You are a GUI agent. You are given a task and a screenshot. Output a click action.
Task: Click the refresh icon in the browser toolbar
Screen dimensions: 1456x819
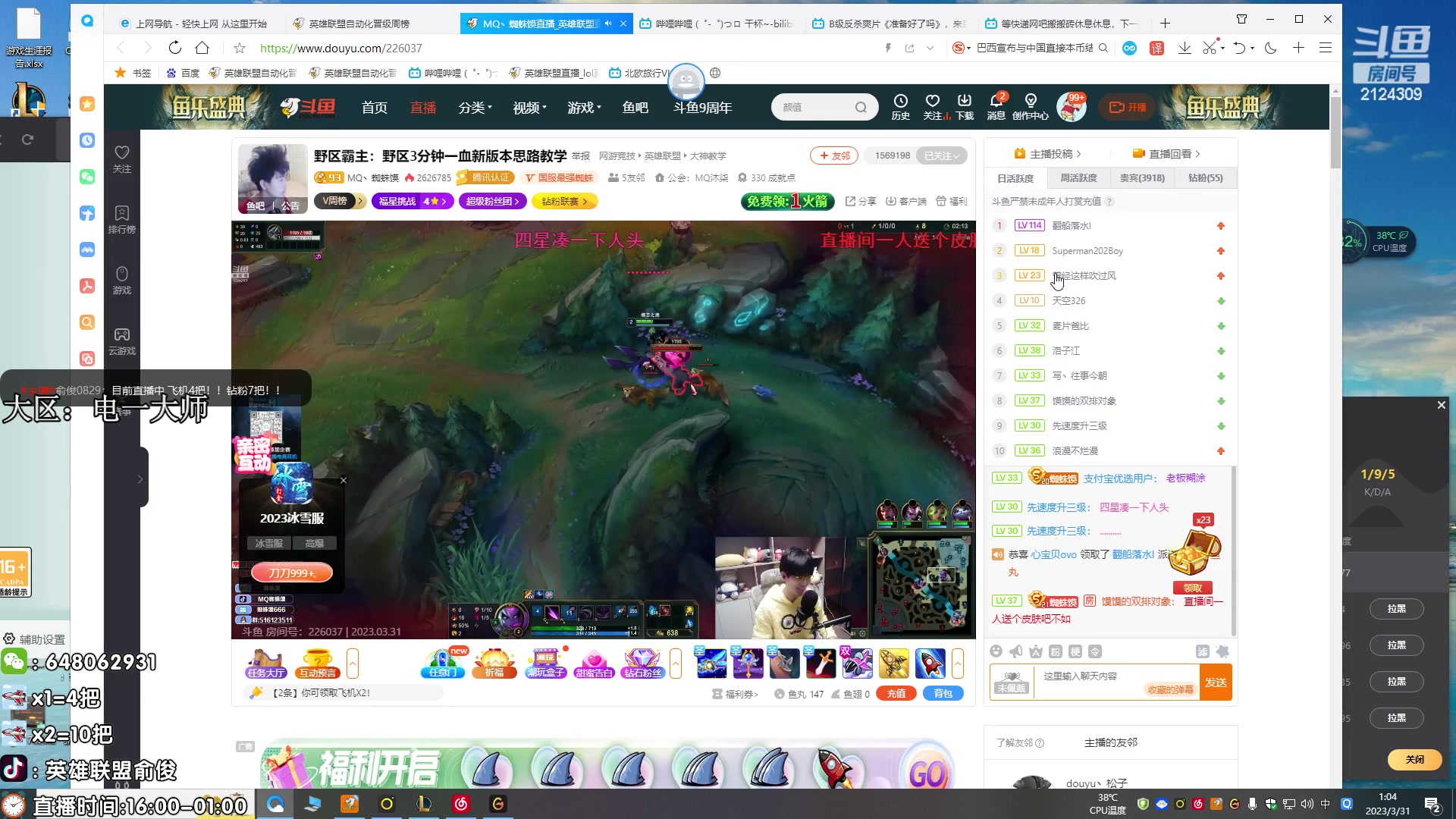point(175,48)
